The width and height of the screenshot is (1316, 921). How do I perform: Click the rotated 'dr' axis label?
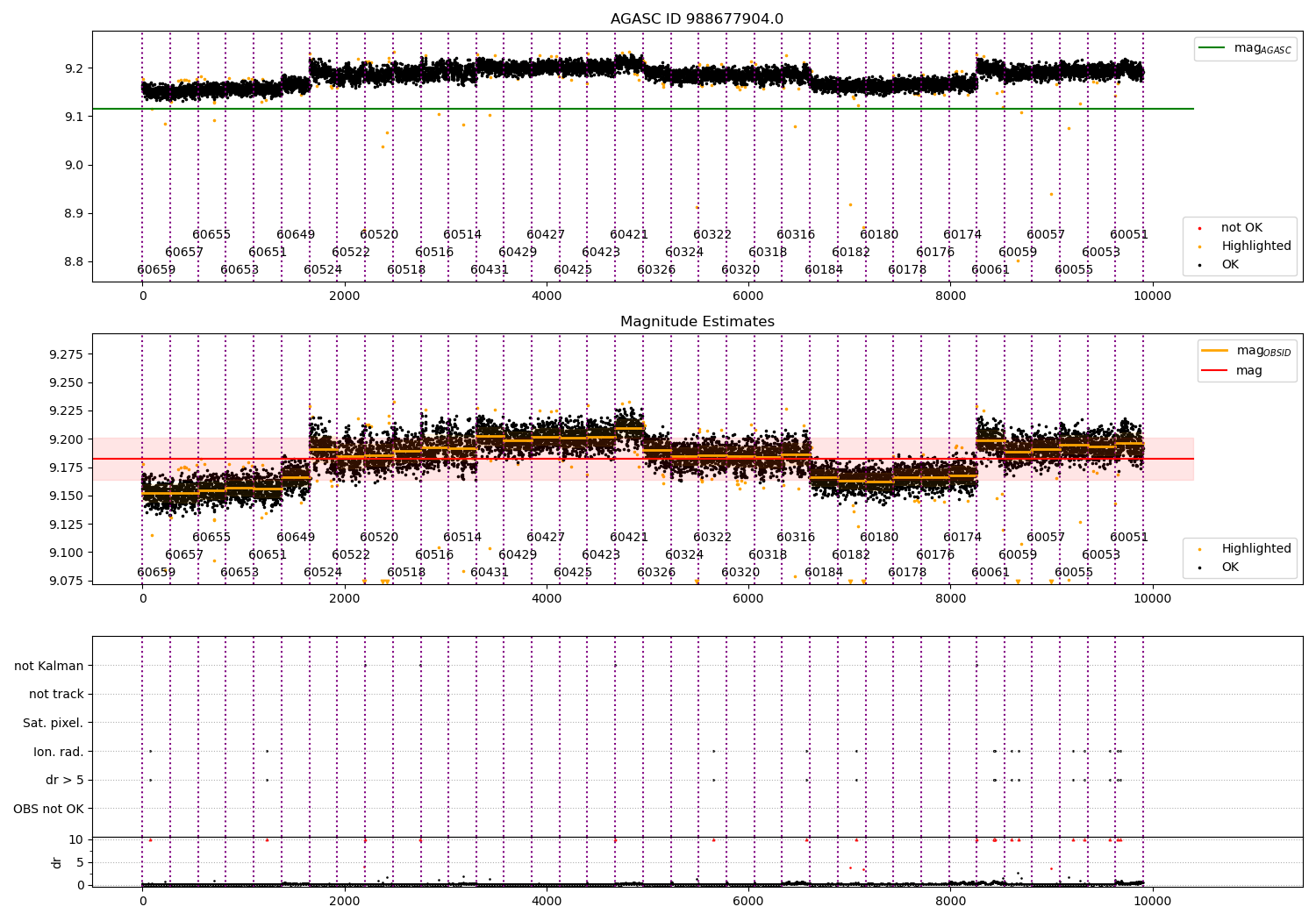[57, 862]
